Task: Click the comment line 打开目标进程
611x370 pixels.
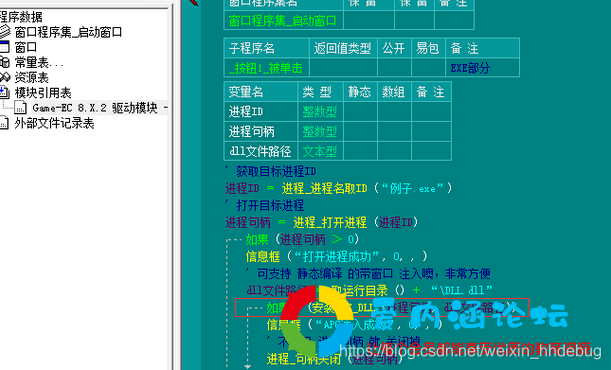Action: point(265,205)
